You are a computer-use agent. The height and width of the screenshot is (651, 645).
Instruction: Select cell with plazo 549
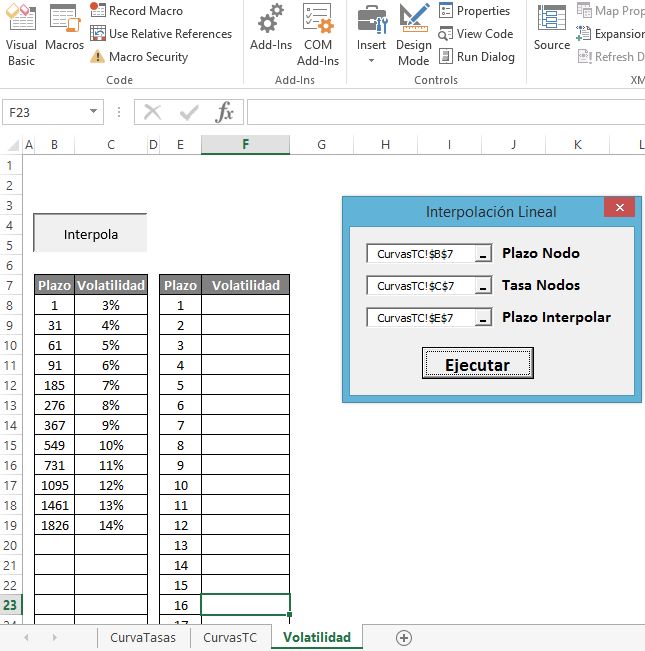coord(54,445)
